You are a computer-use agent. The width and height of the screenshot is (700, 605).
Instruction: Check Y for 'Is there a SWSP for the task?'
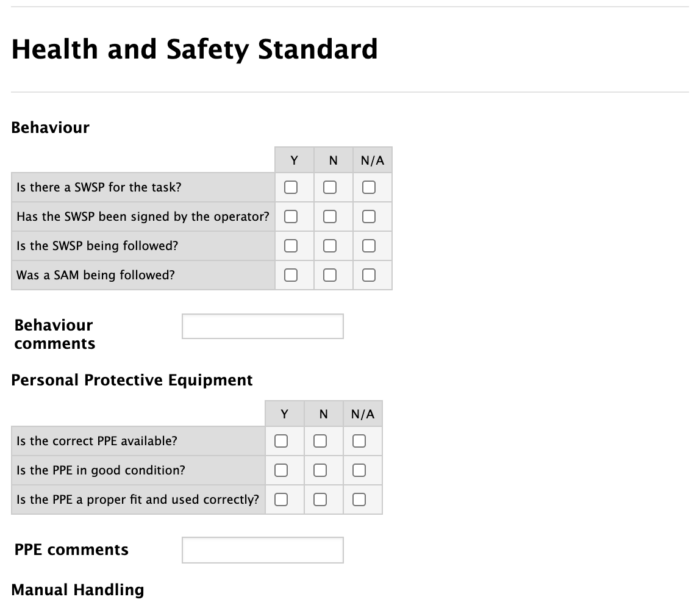(x=291, y=187)
